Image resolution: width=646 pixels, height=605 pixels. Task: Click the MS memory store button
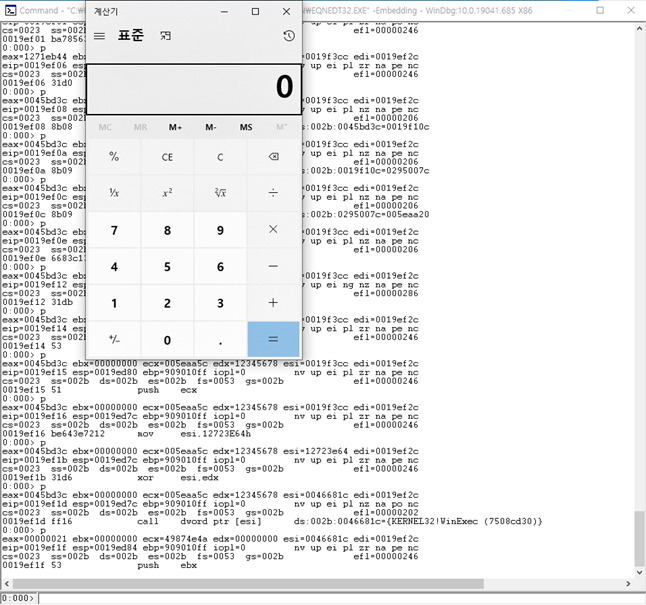[x=246, y=127]
